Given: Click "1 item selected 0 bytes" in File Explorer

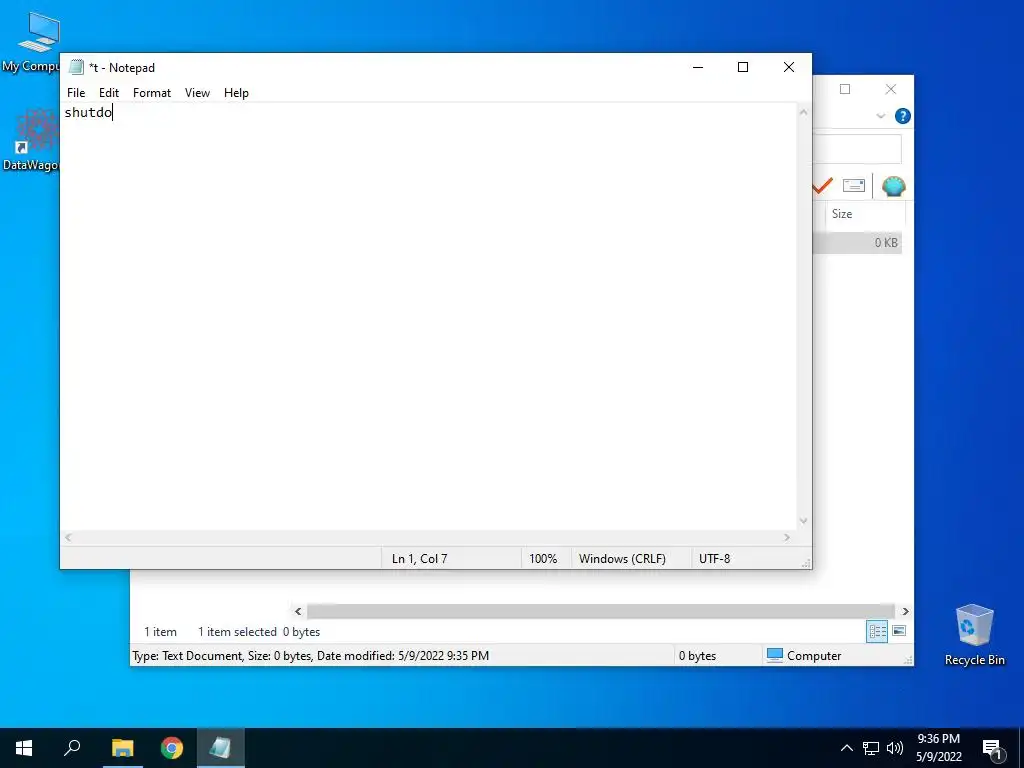Looking at the screenshot, I should point(259,632).
